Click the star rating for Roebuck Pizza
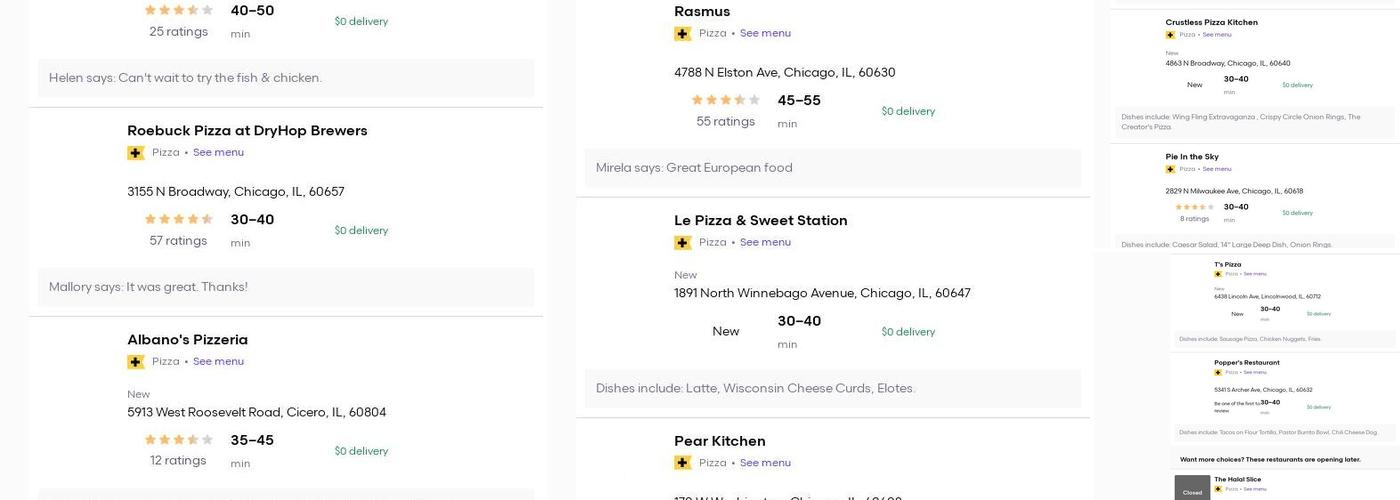Image resolution: width=1400 pixels, height=500 pixels. pyautogui.click(x=179, y=220)
